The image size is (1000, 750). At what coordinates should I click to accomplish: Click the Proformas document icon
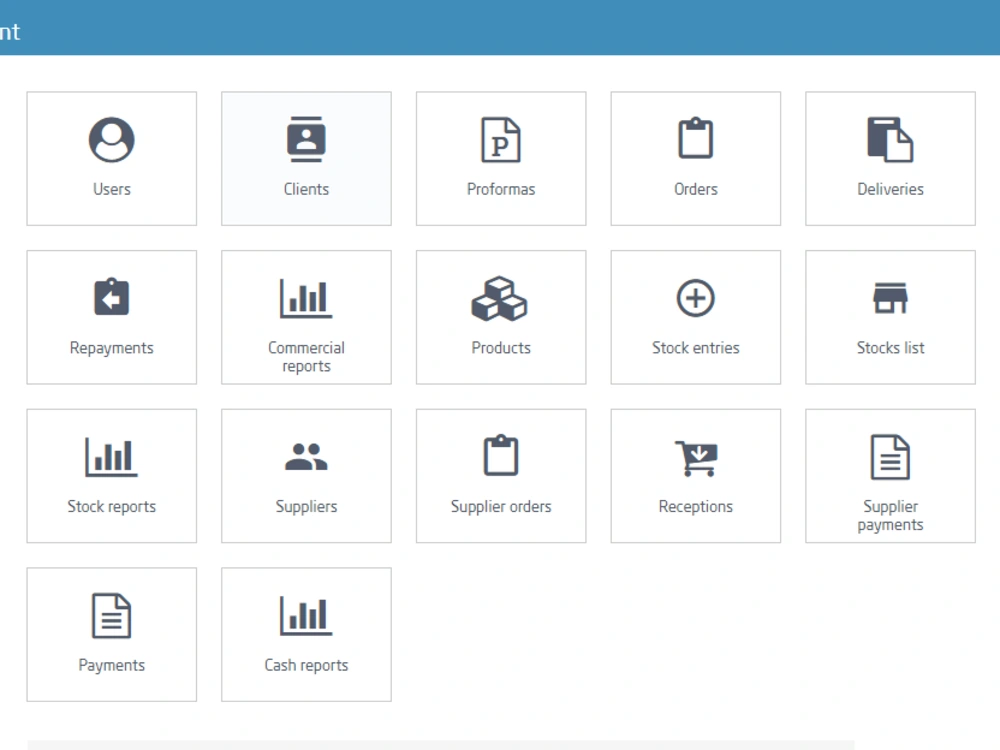pos(501,140)
